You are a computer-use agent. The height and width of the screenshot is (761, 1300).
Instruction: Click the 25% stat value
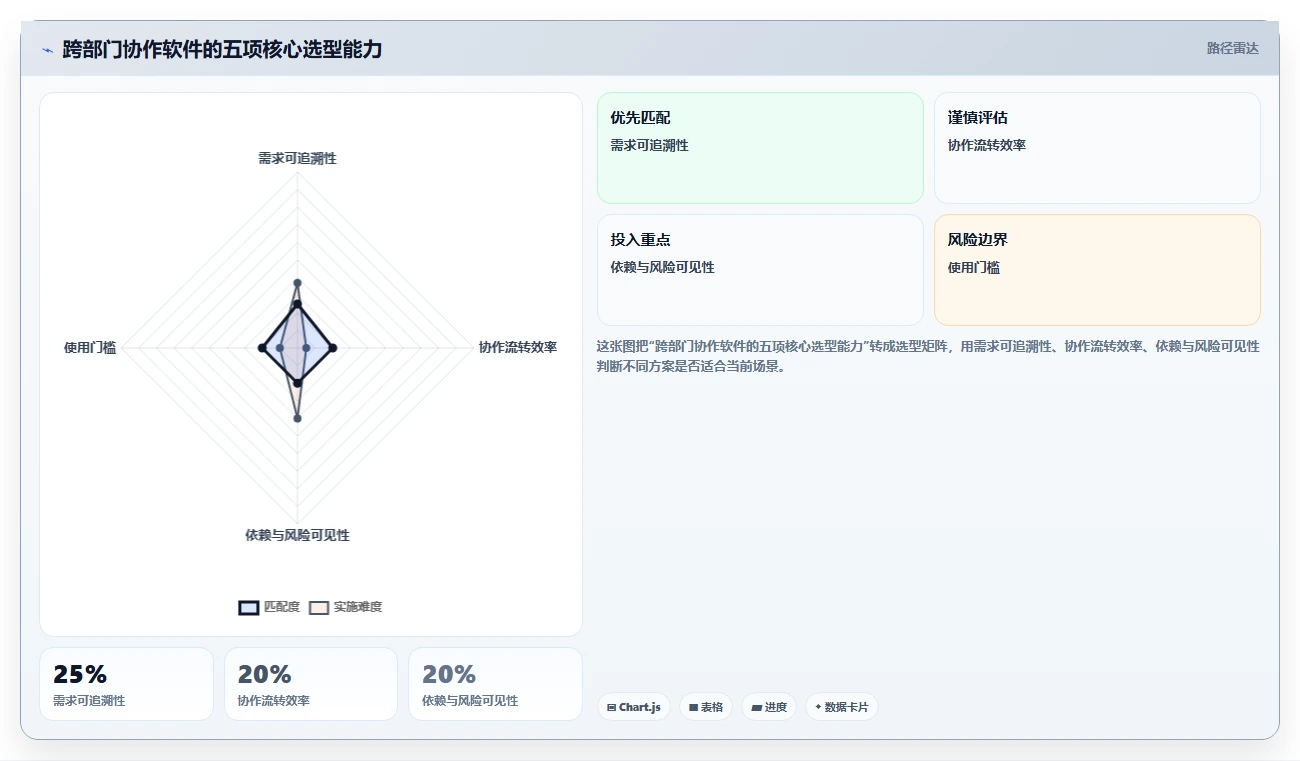tap(80, 674)
